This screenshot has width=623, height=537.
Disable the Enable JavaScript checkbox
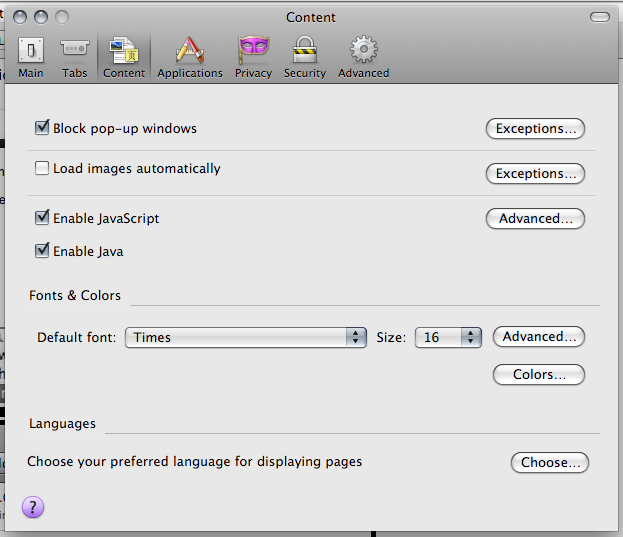[x=42, y=217]
